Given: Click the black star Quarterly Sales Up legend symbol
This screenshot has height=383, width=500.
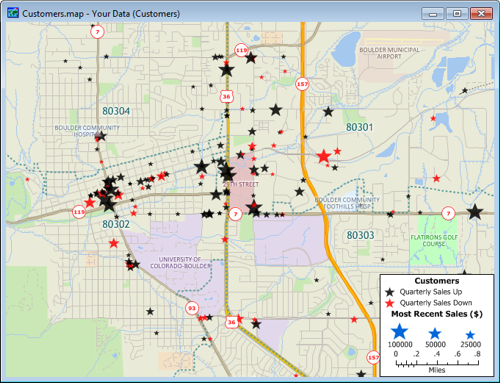Looking at the screenshot, I should (389, 292).
